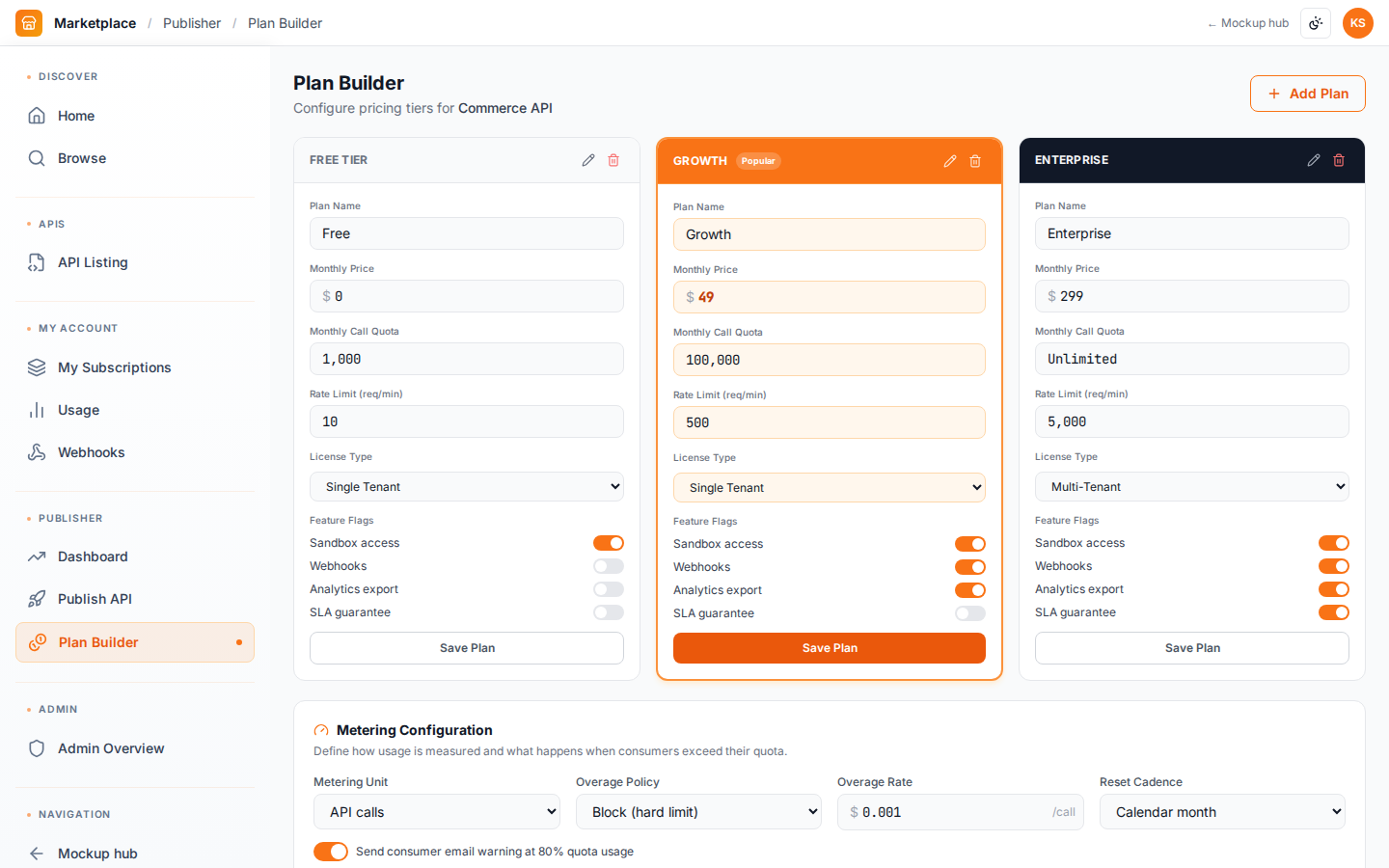Open Free Tier License Type dropdown

pyautogui.click(x=467, y=487)
